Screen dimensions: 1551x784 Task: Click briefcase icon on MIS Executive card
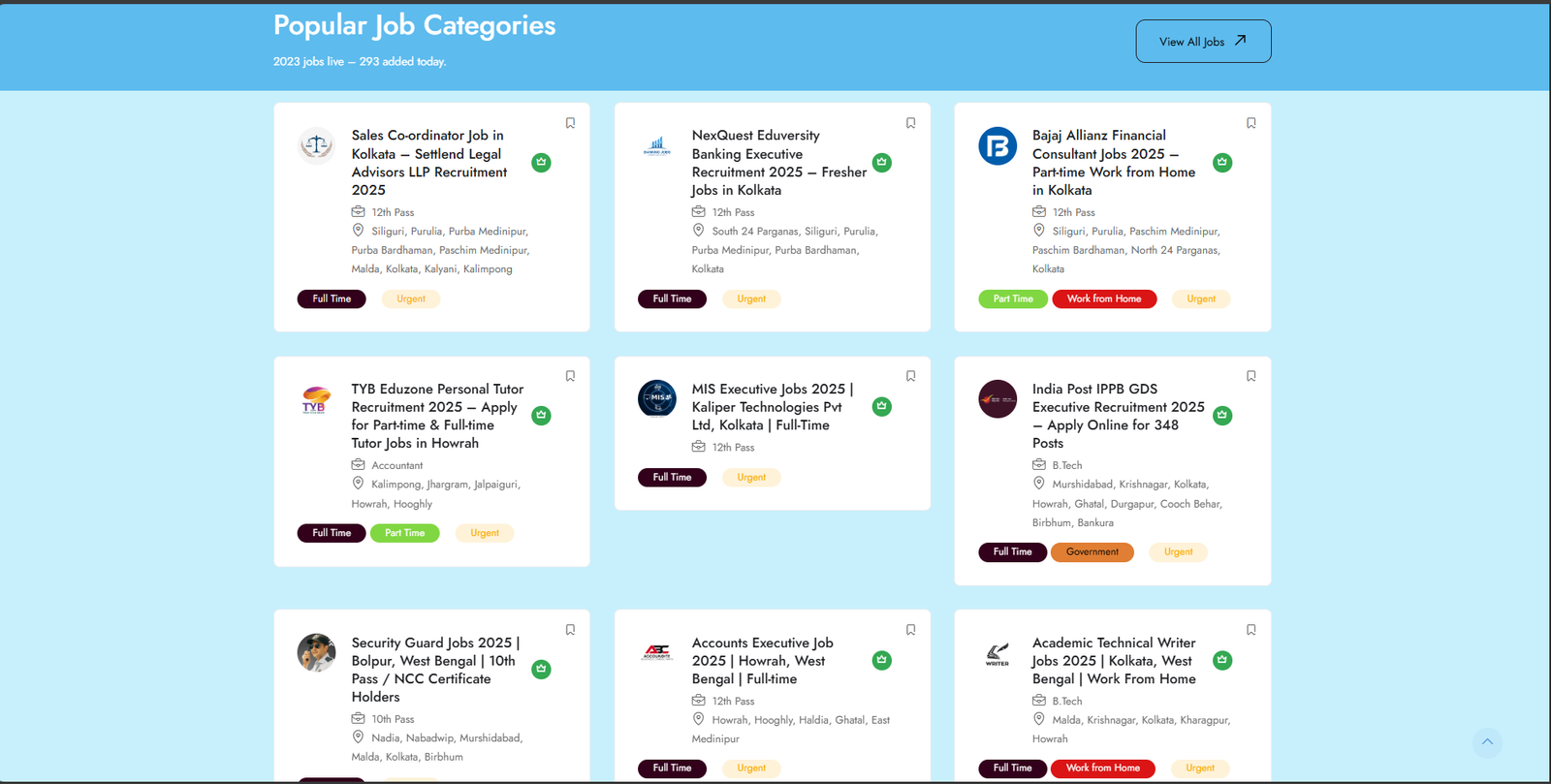point(698,447)
